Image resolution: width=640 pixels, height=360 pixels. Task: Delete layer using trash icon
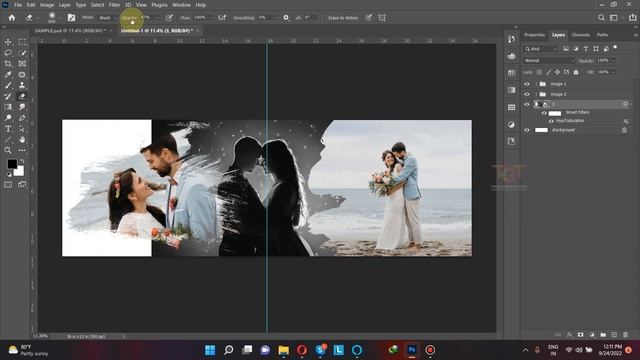pos(625,335)
